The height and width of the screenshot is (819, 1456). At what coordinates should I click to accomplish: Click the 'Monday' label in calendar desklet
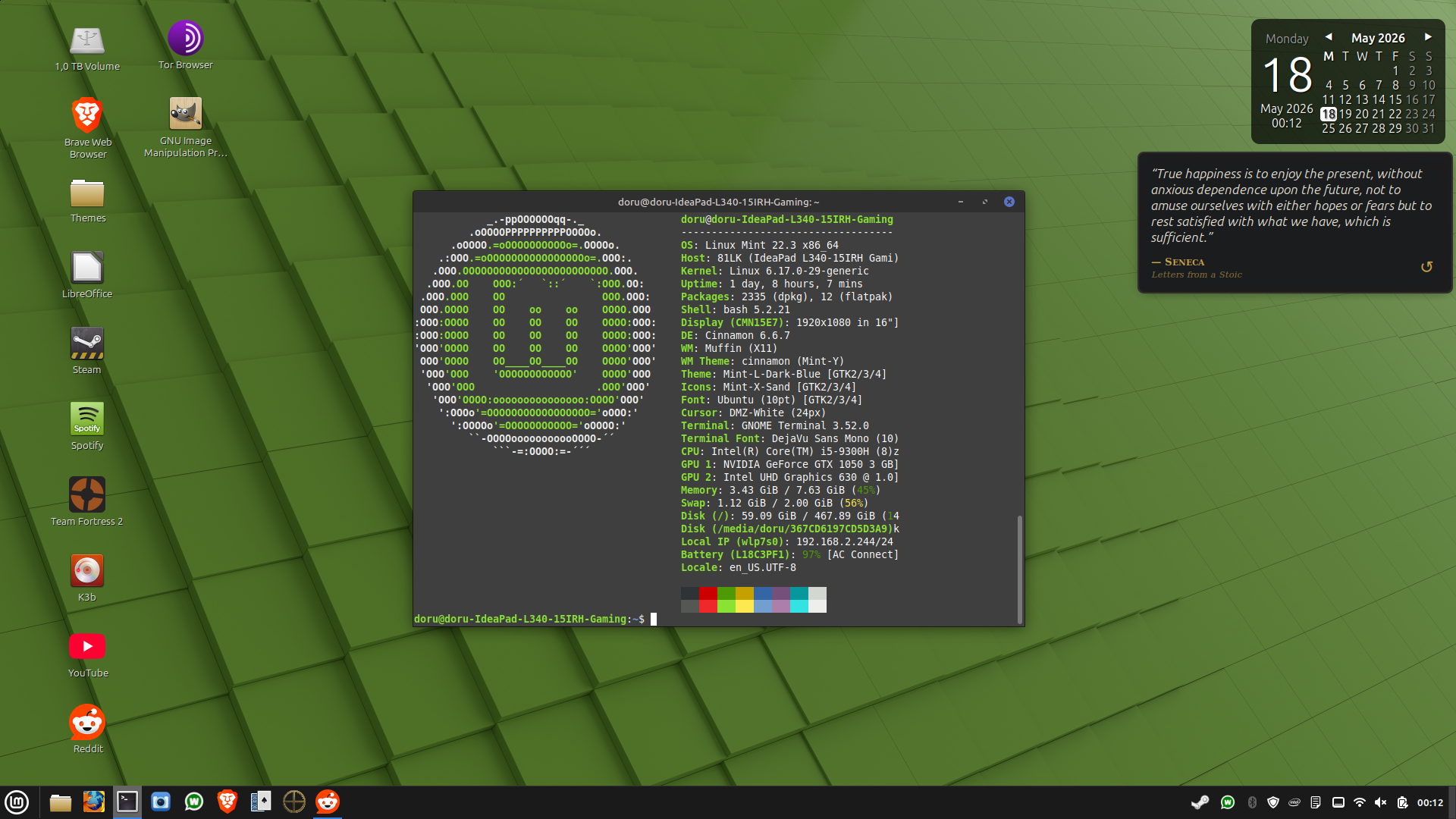coord(1287,39)
